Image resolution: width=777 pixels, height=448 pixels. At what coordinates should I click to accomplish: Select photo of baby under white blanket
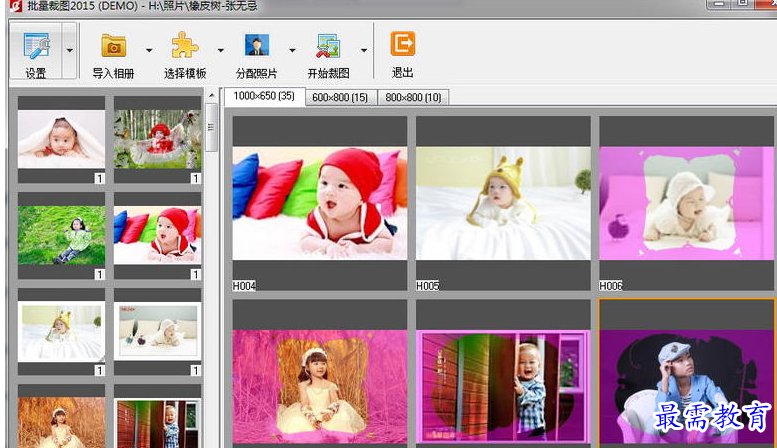coord(61,139)
